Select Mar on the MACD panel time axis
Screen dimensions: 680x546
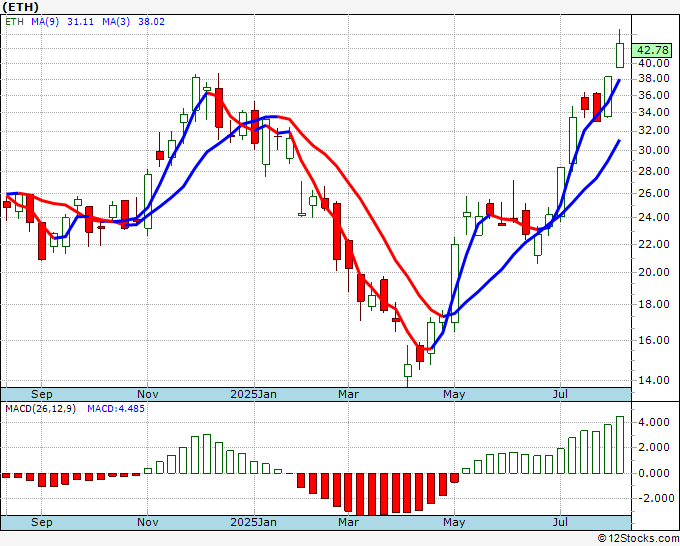point(349,522)
